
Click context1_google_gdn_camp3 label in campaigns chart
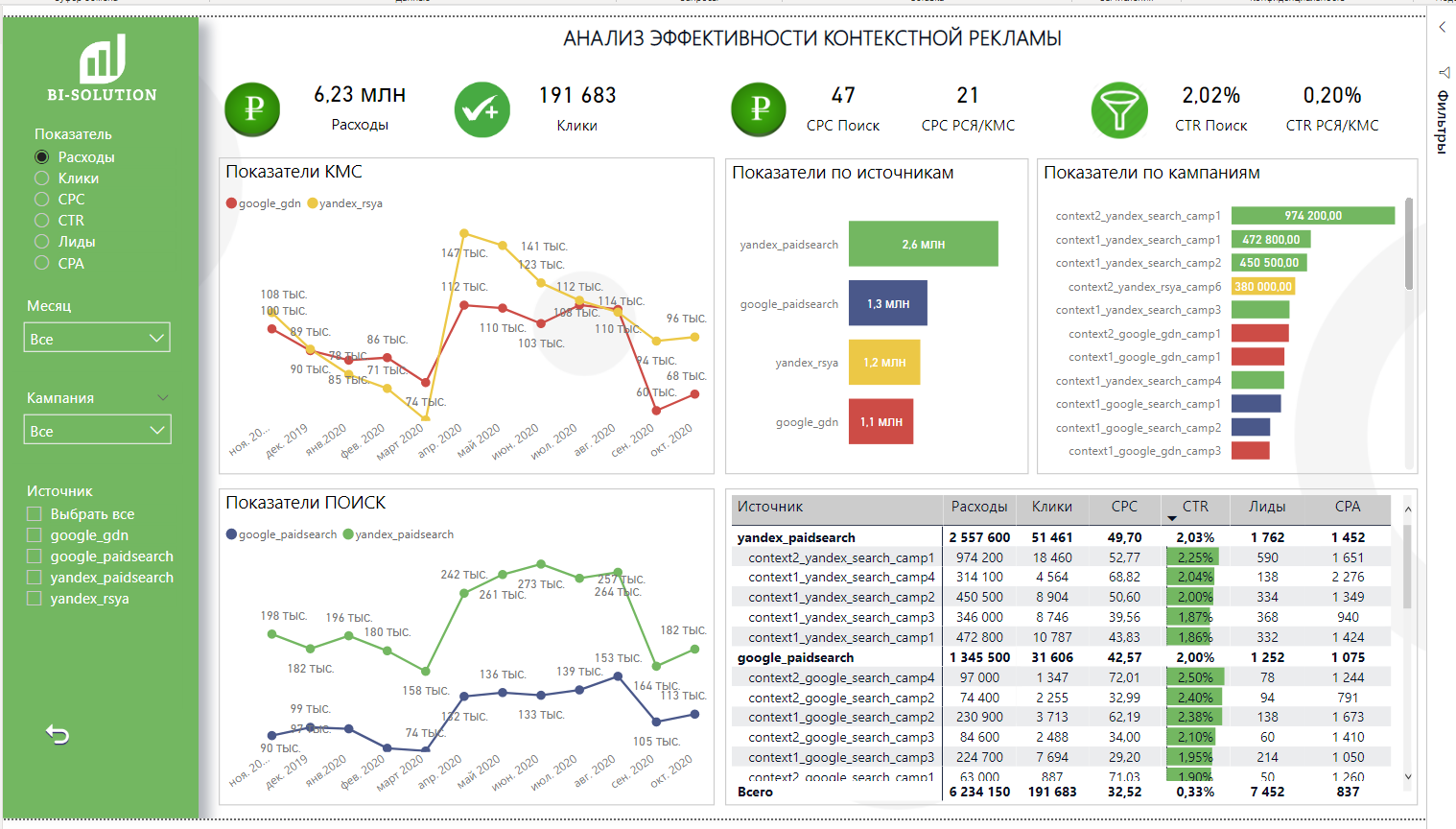pyautogui.click(x=1144, y=451)
